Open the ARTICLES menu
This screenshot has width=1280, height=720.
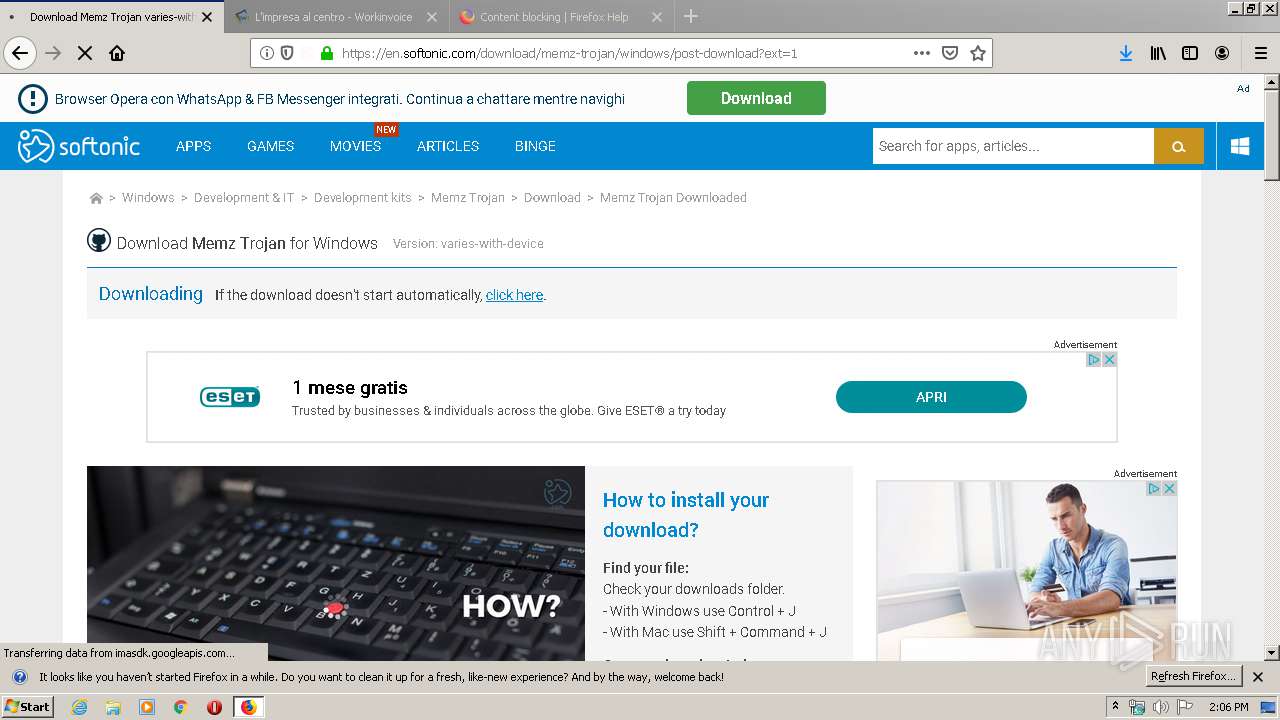448,146
